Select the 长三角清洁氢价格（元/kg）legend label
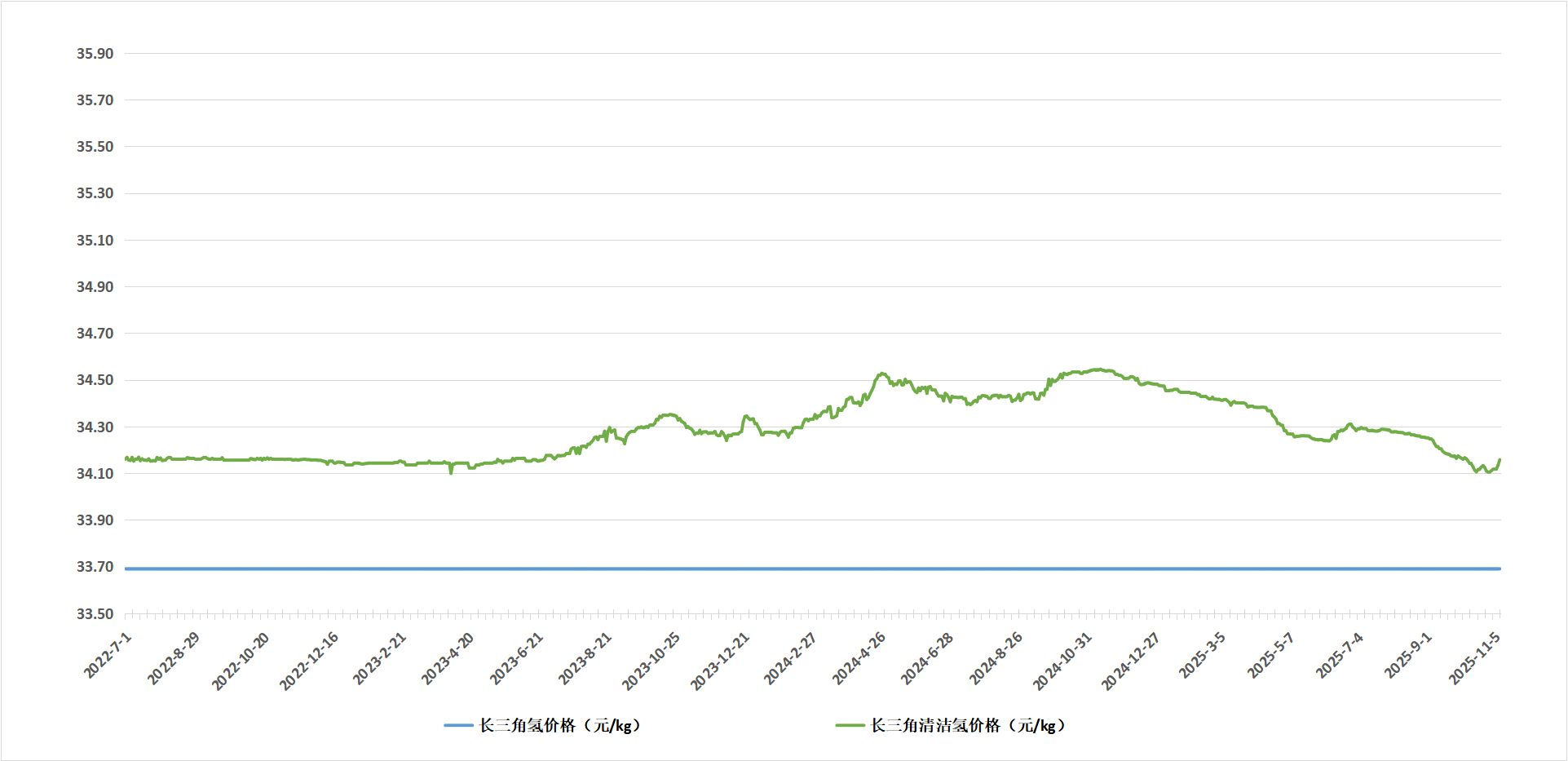This screenshot has width=1568, height=761. pyautogui.click(x=968, y=725)
